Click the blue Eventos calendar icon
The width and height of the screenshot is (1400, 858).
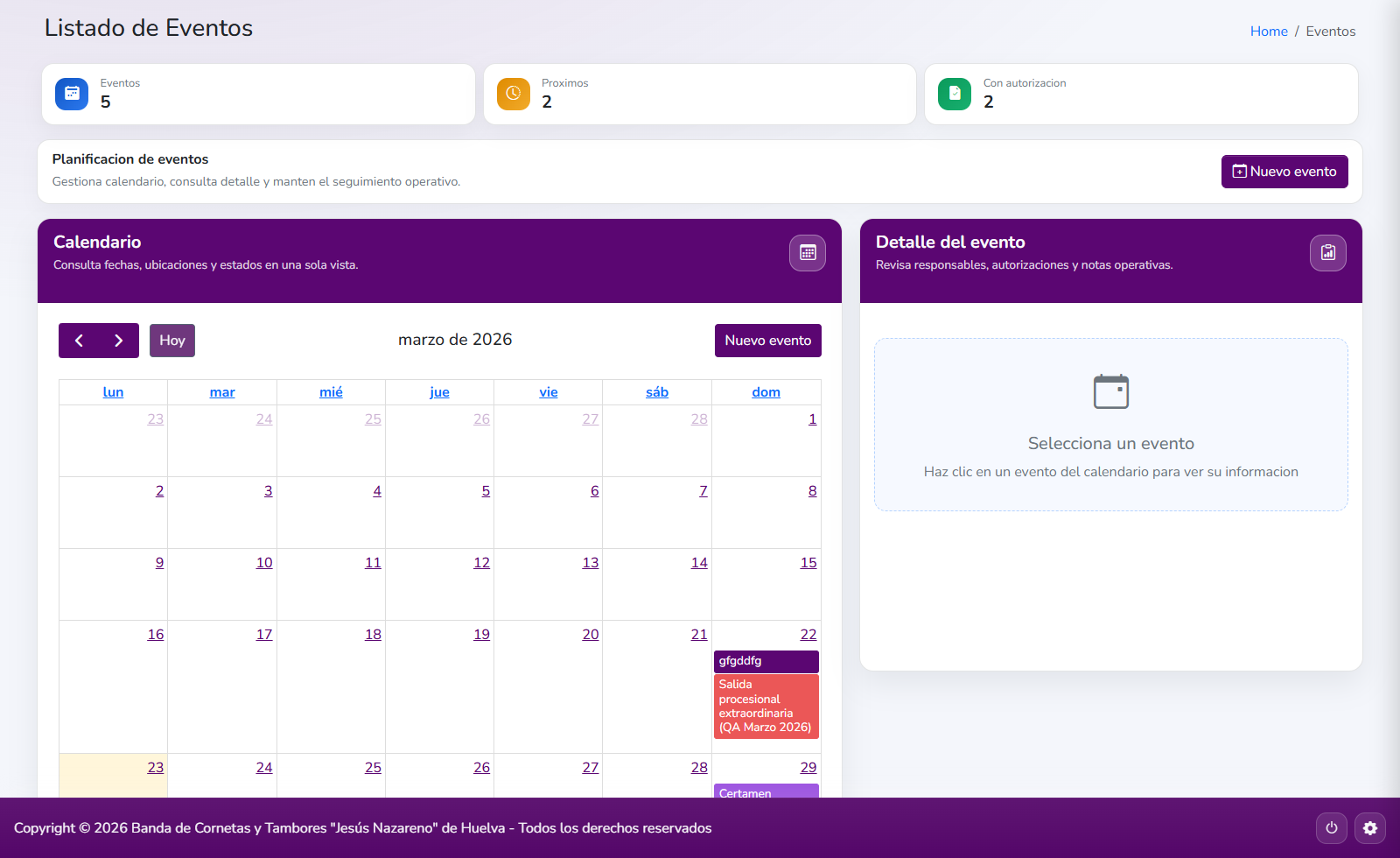72,94
